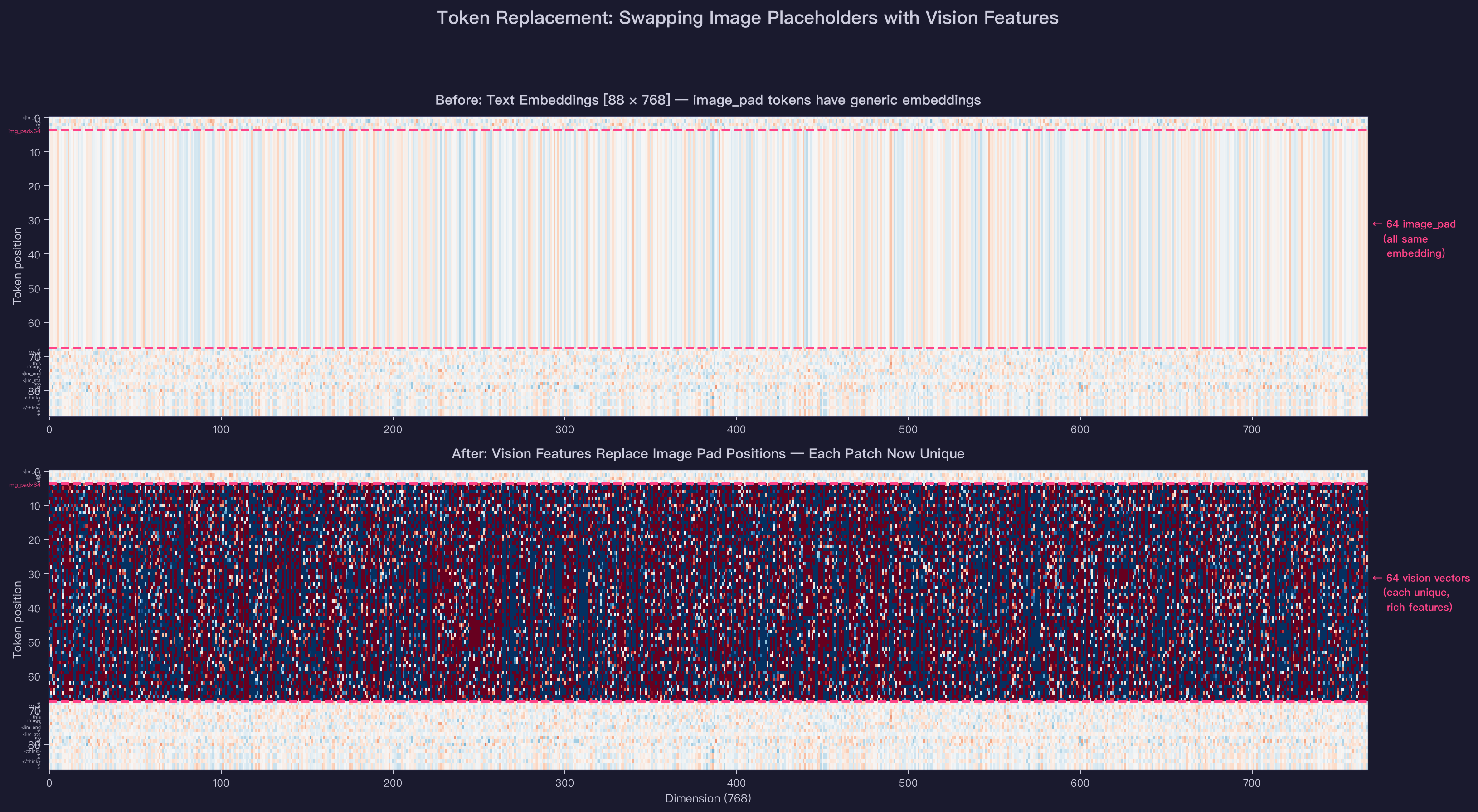Click the "← 64 vision vectors" annotation text

click(1421, 578)
